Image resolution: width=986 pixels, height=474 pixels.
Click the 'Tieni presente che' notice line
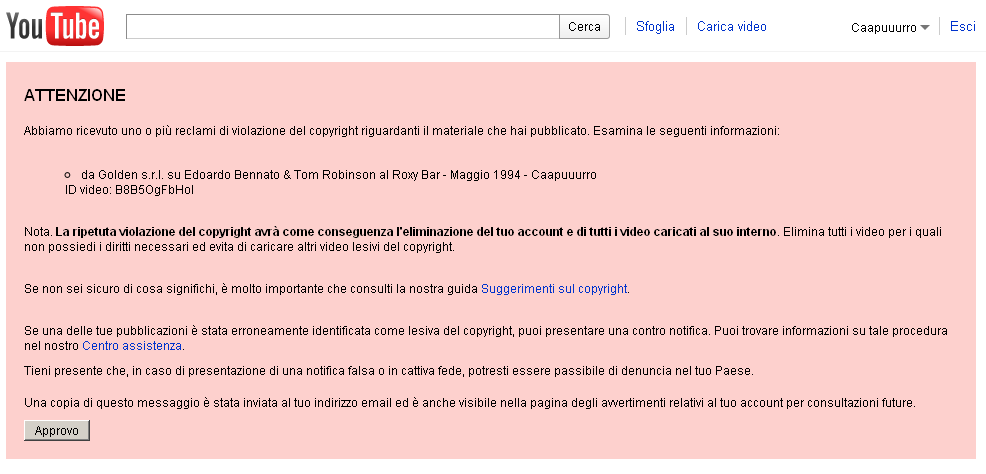(x=389, y=371)
